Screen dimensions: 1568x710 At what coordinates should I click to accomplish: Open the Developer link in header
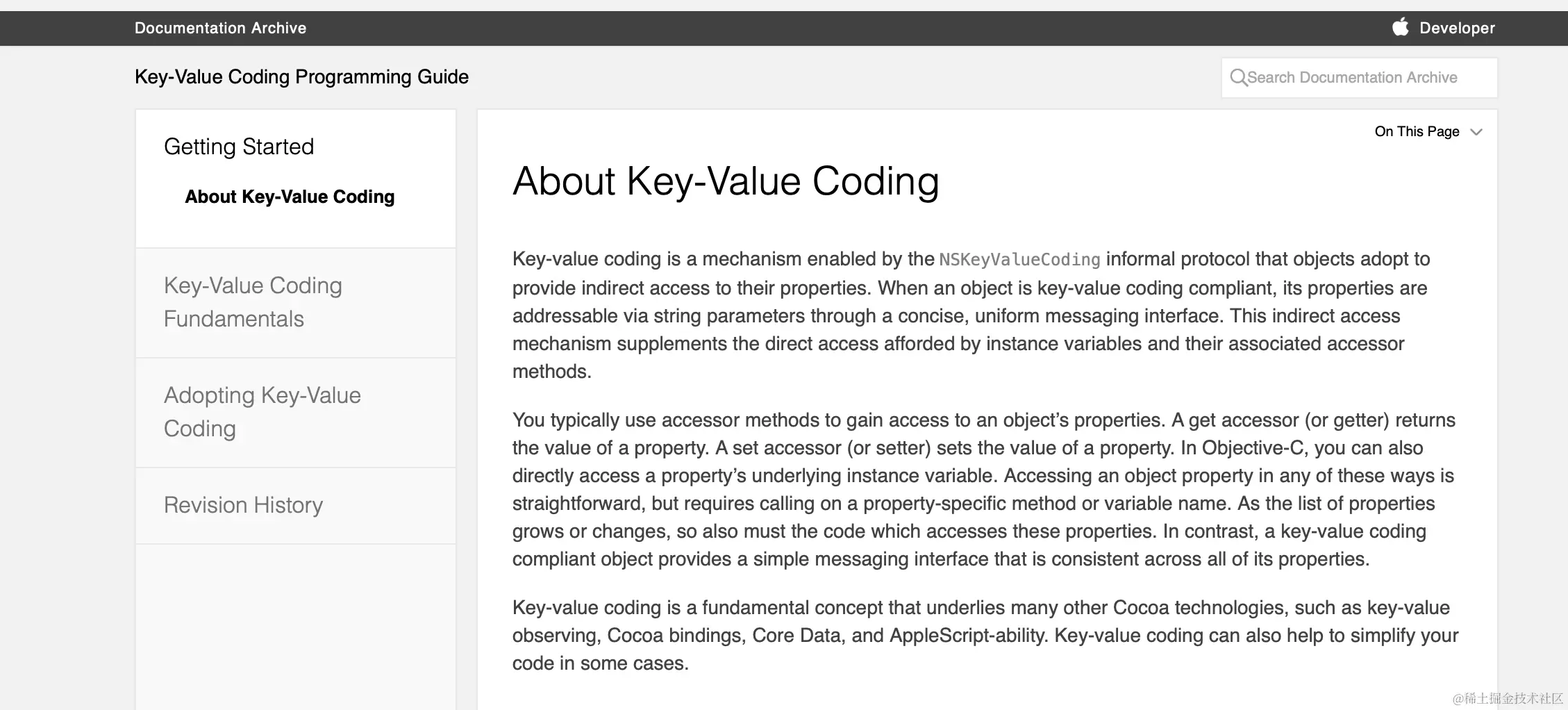point(1457,28)
